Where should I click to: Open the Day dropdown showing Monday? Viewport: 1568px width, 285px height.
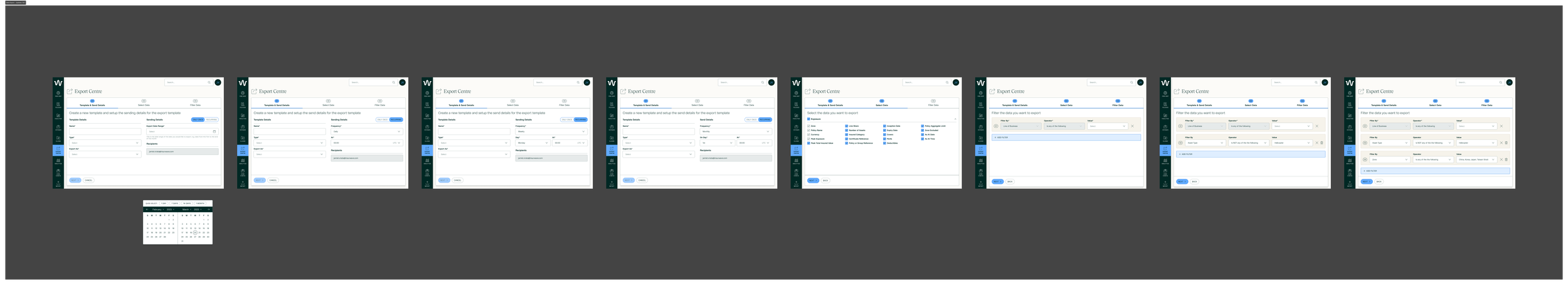point(532,142)
